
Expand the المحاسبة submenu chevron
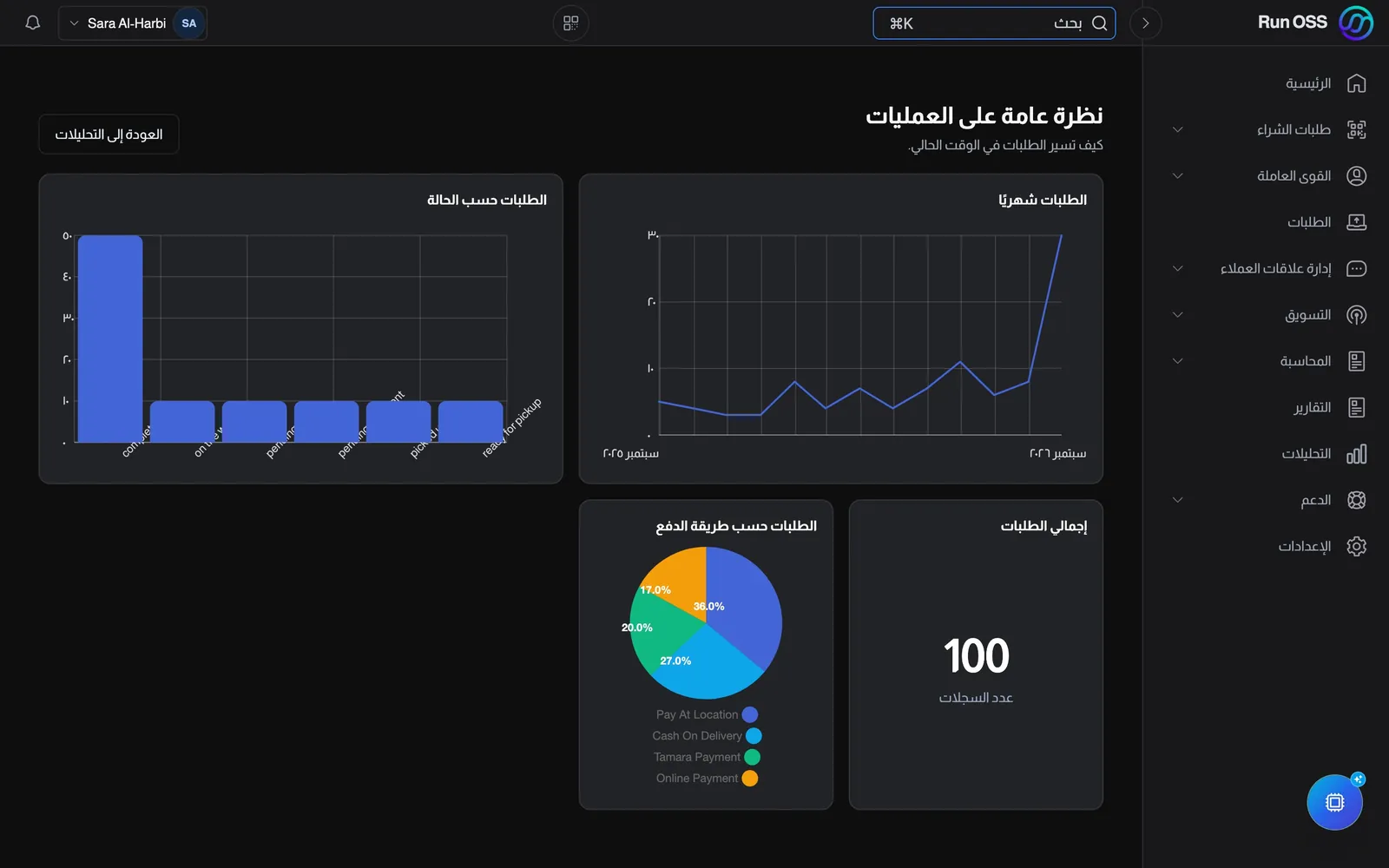pos(1178,361)
